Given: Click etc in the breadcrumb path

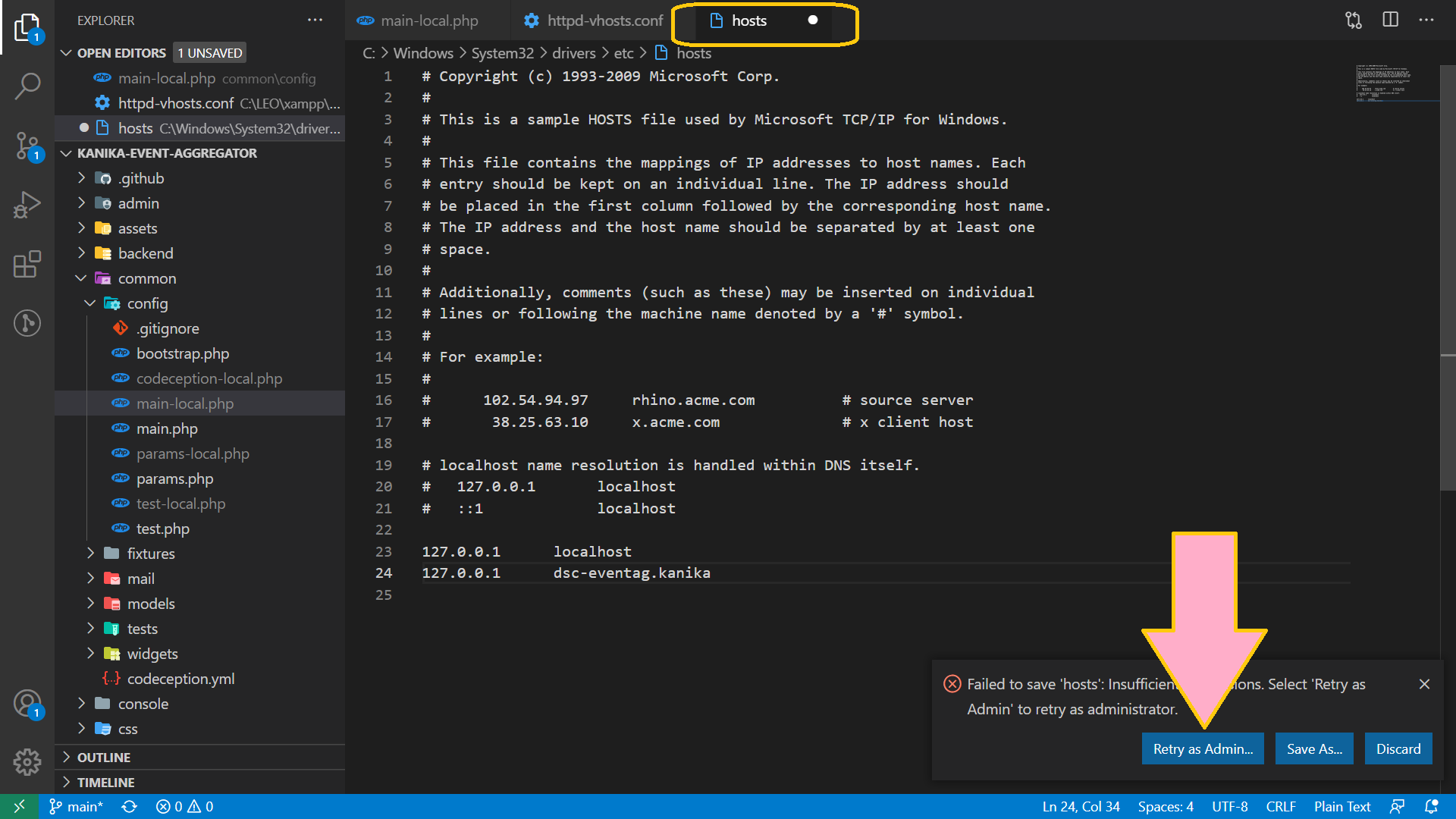Looking at the screenshot, I should tap(623, 53).
